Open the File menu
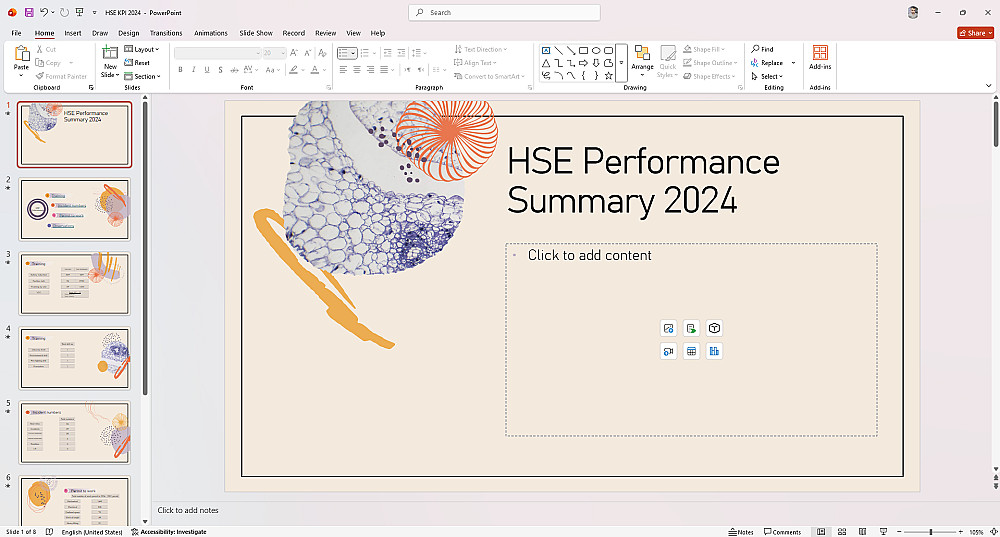Viewport: 1000px width, 537px height. [17, 33]
